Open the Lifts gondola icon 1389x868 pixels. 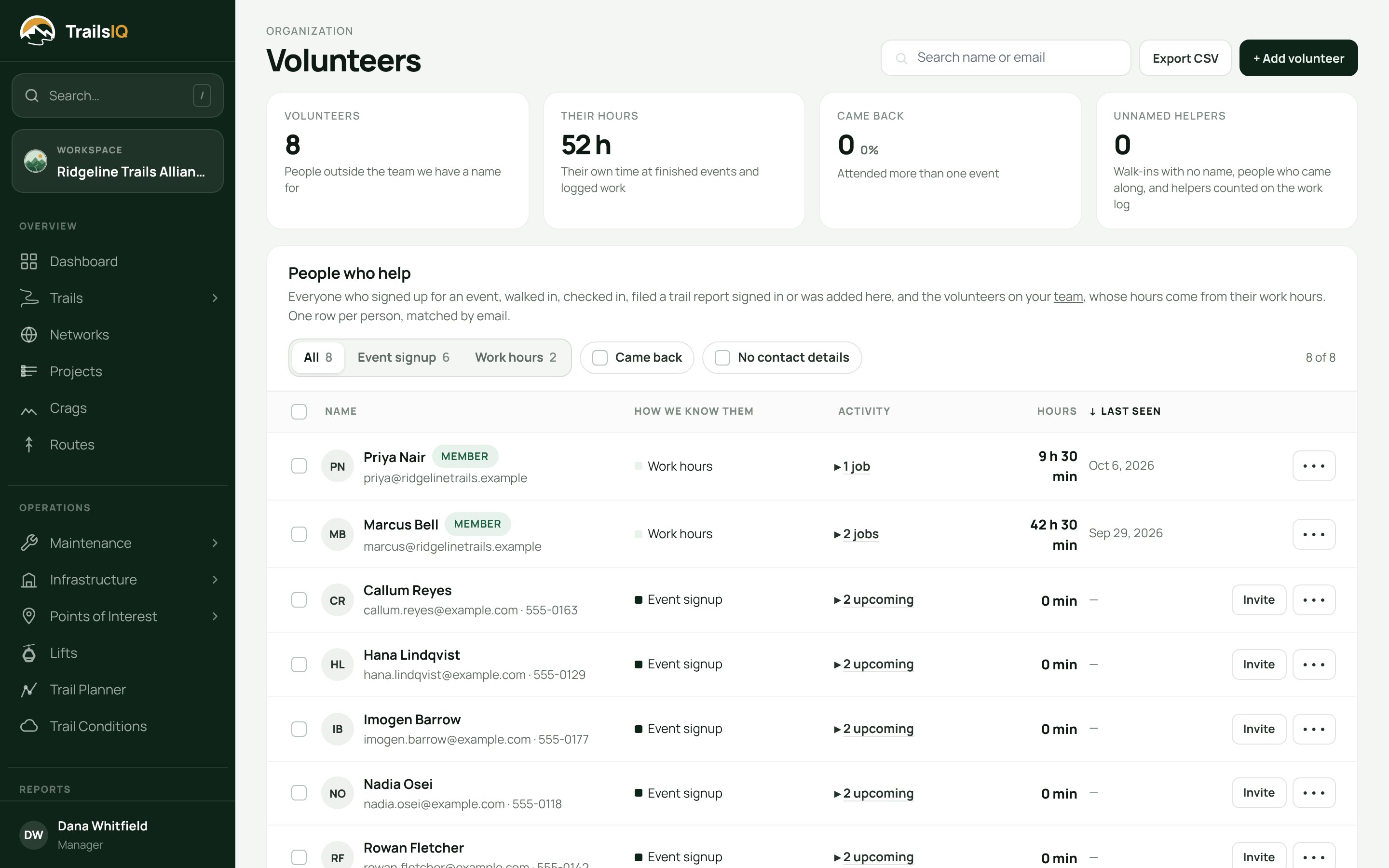click(x=29, y=653)
